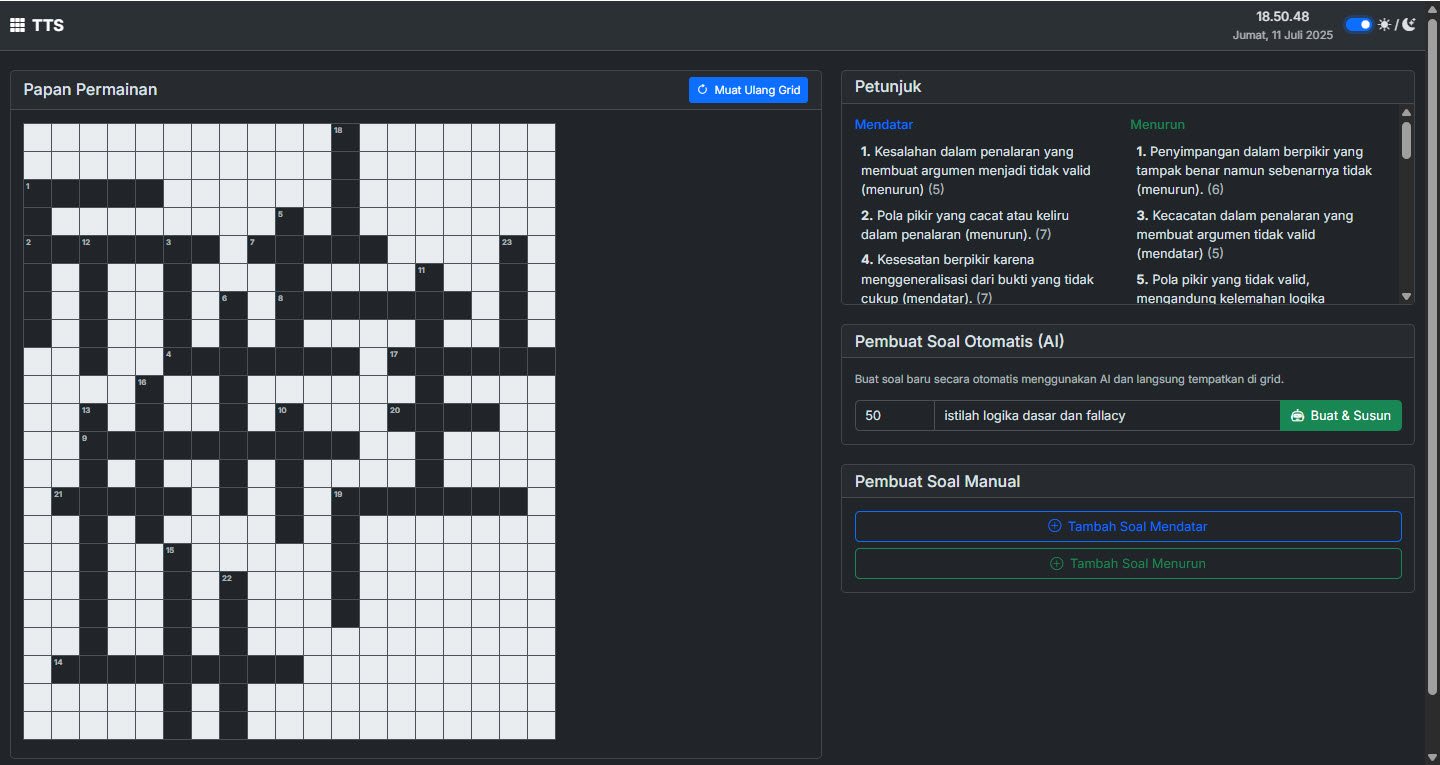Click the sun light-mode icon
This screenshot has height=765, width=1440.
[x=1384, y=25]
